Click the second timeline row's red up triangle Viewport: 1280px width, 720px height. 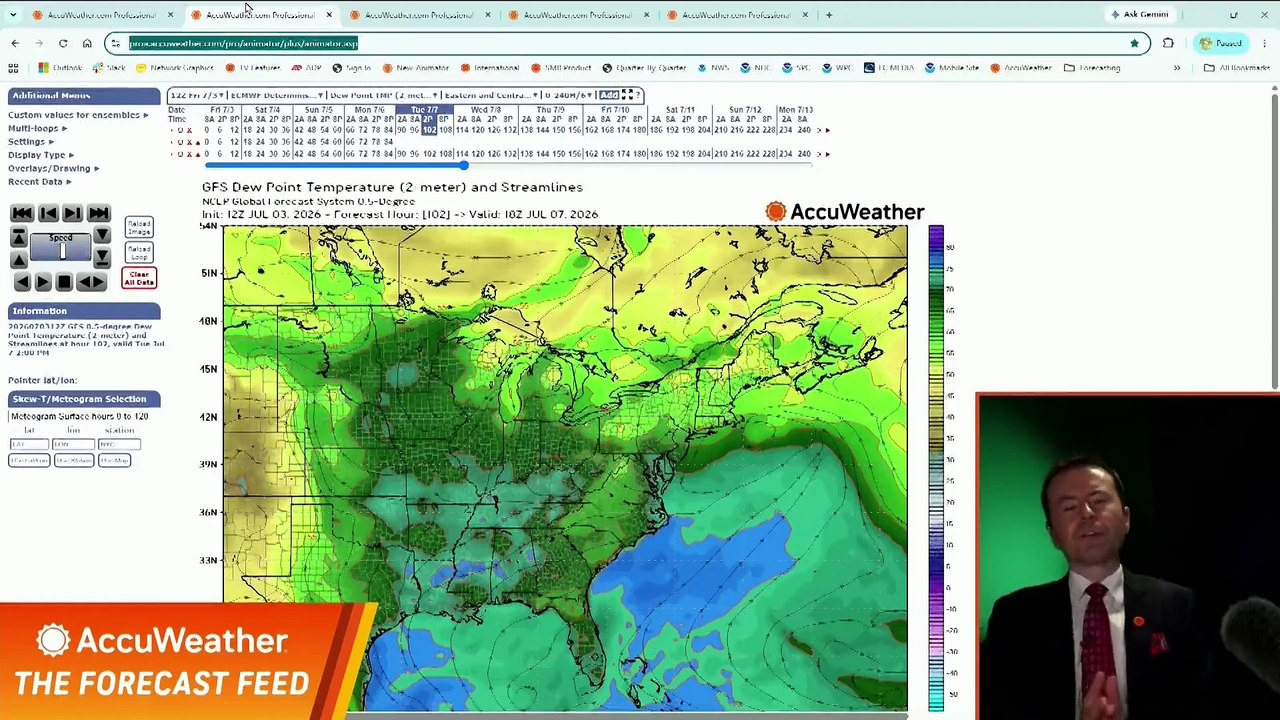[197, 142]
